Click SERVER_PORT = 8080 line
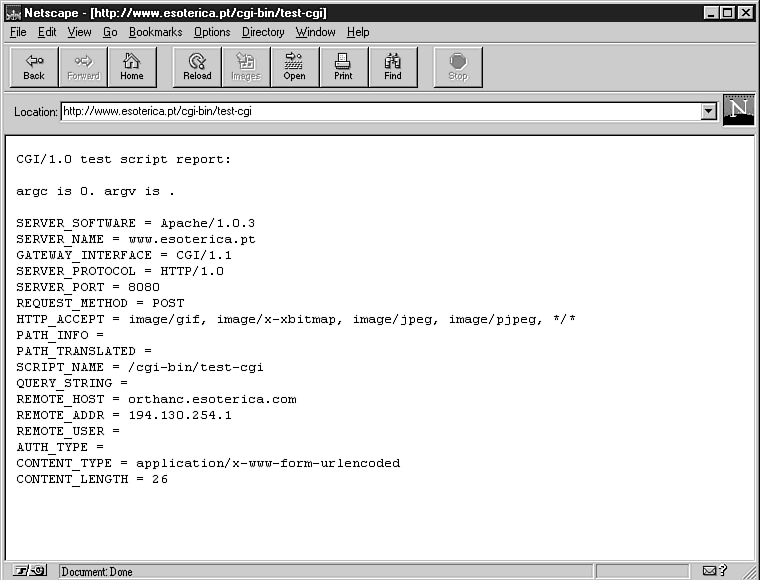The height and width of the screenshot is (580, 760). [88, 287]
